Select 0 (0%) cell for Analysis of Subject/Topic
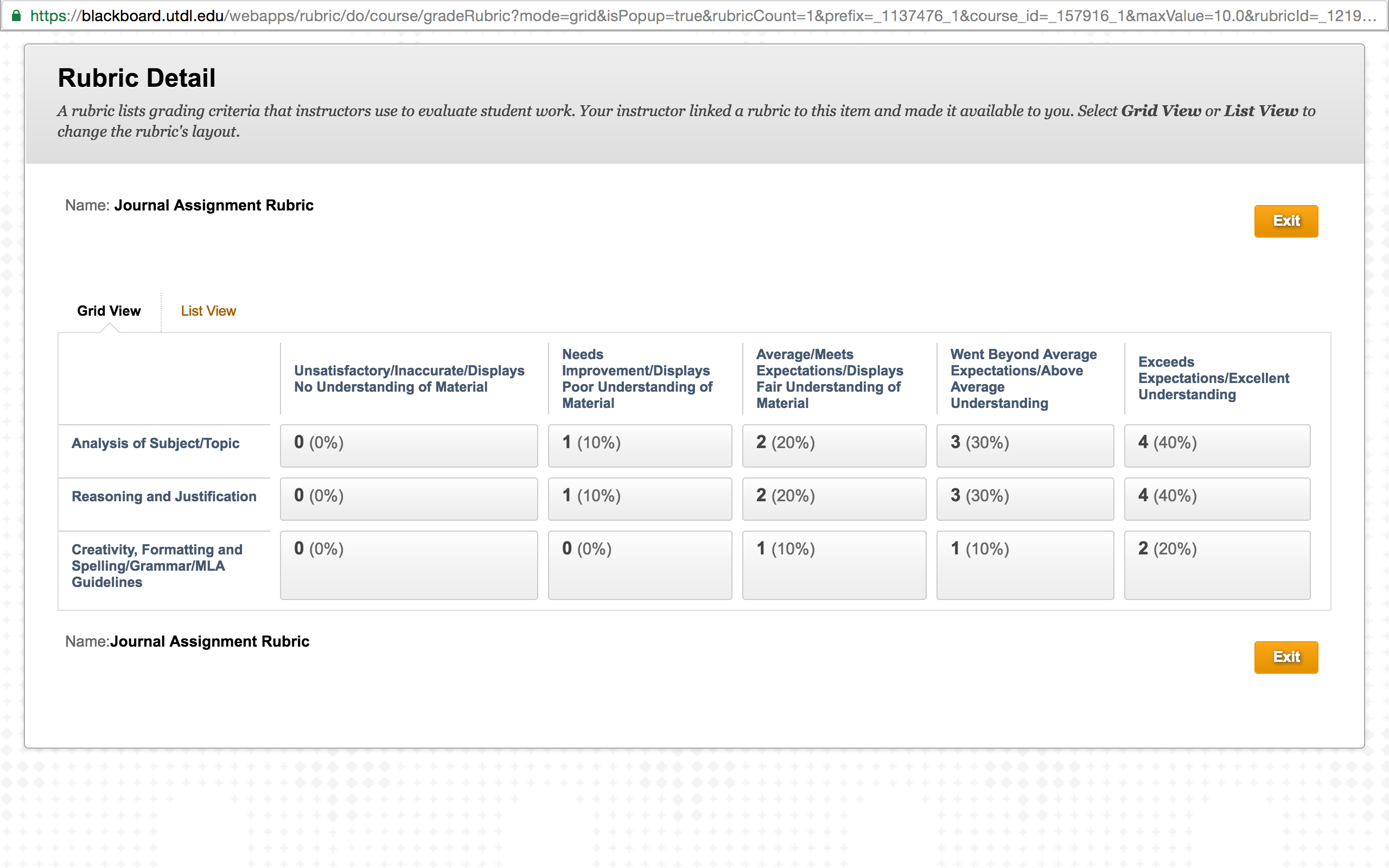Screen dimensions: 1389x868 (409, 445)
